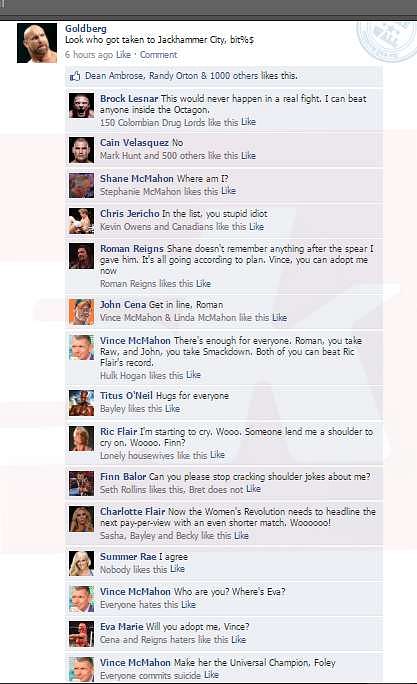Open Brock Lesnar's avatar thumbnail

(81, 106)
